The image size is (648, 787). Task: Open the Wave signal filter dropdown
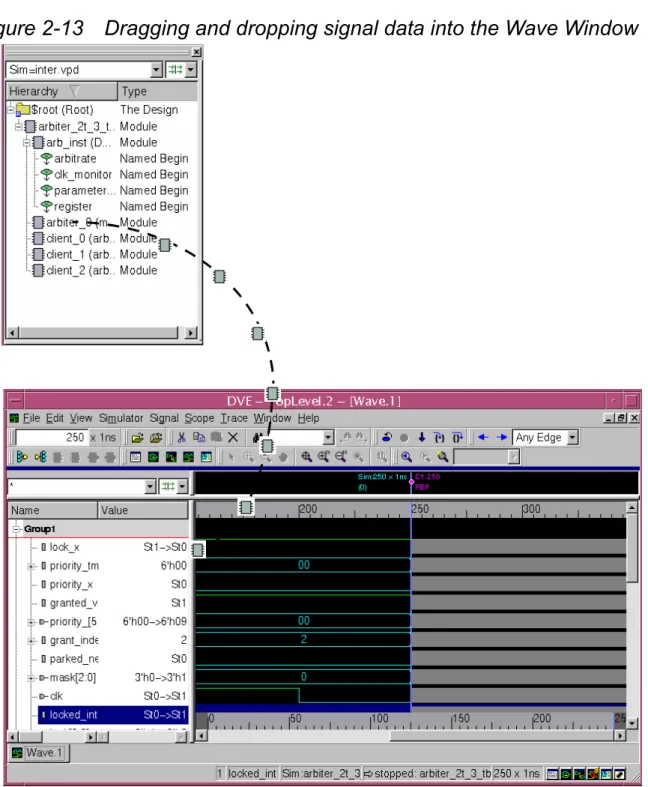(x=150, y=486)
